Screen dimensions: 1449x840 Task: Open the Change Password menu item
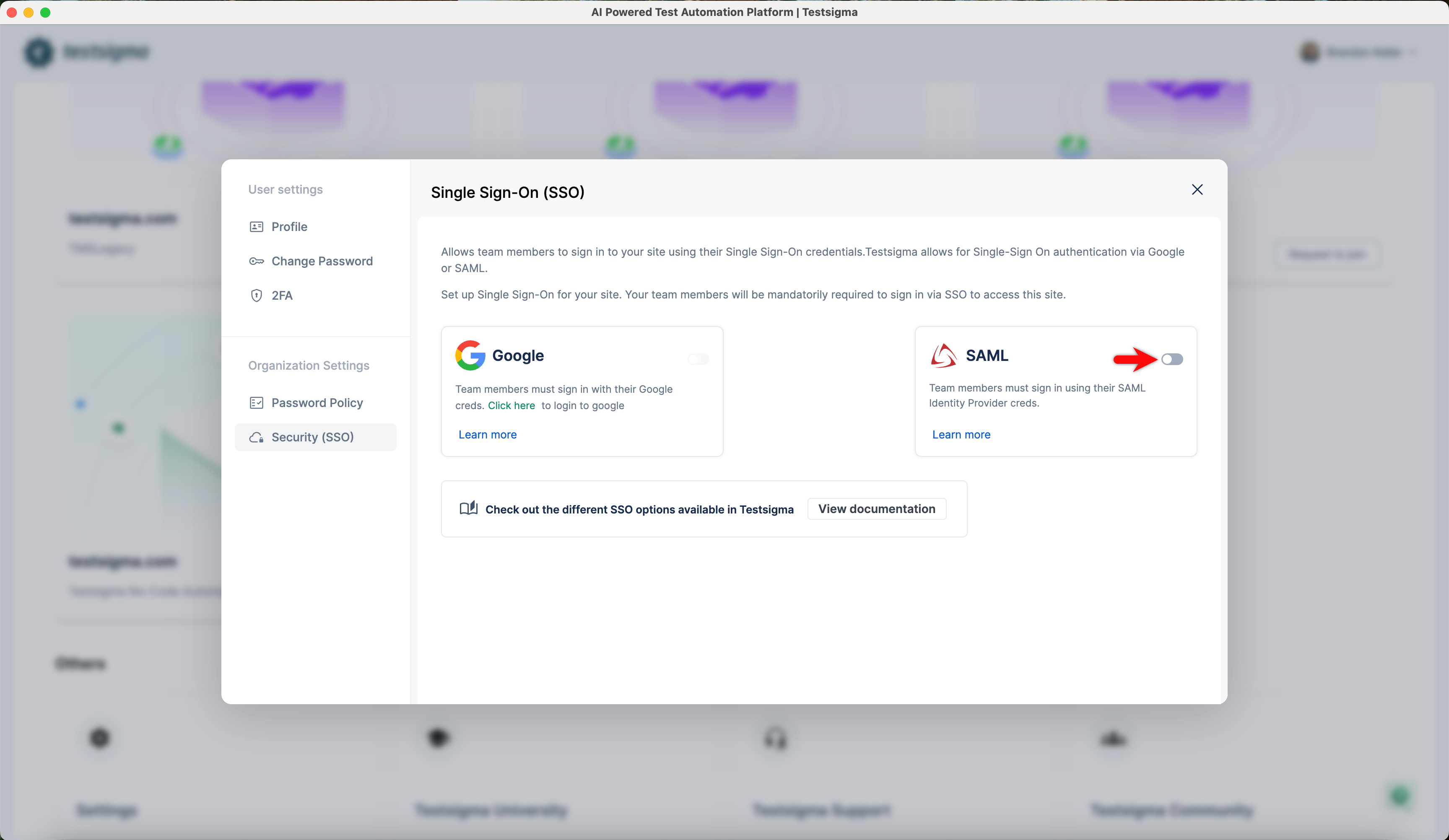[x=322, y=261]
